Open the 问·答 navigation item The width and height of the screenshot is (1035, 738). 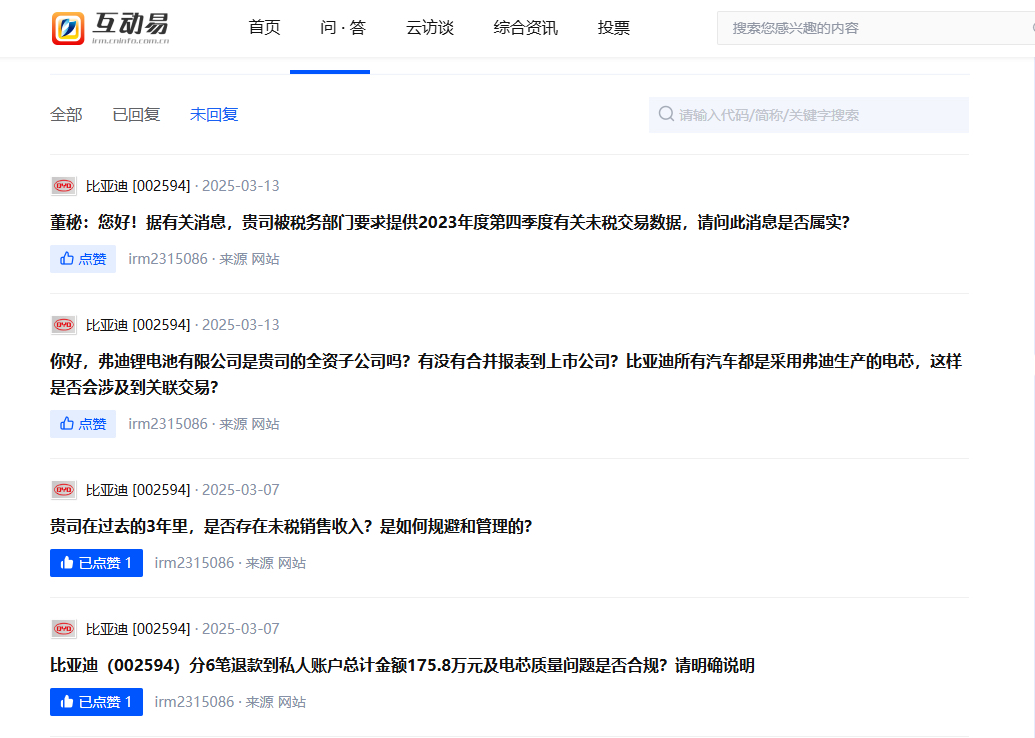[343, 28]
